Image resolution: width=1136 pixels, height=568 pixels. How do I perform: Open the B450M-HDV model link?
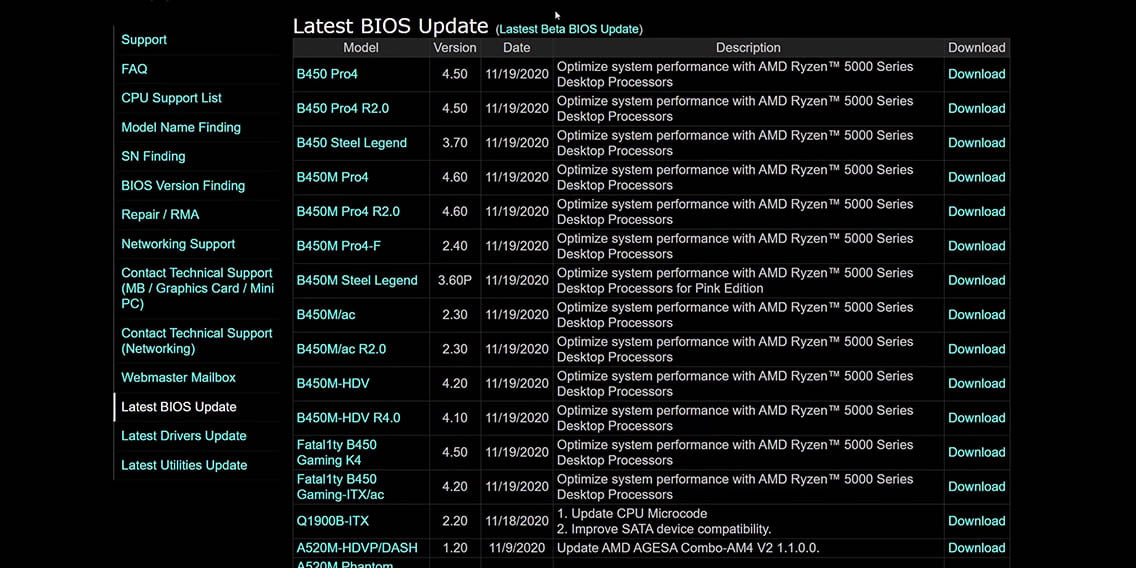pos(333,384)
